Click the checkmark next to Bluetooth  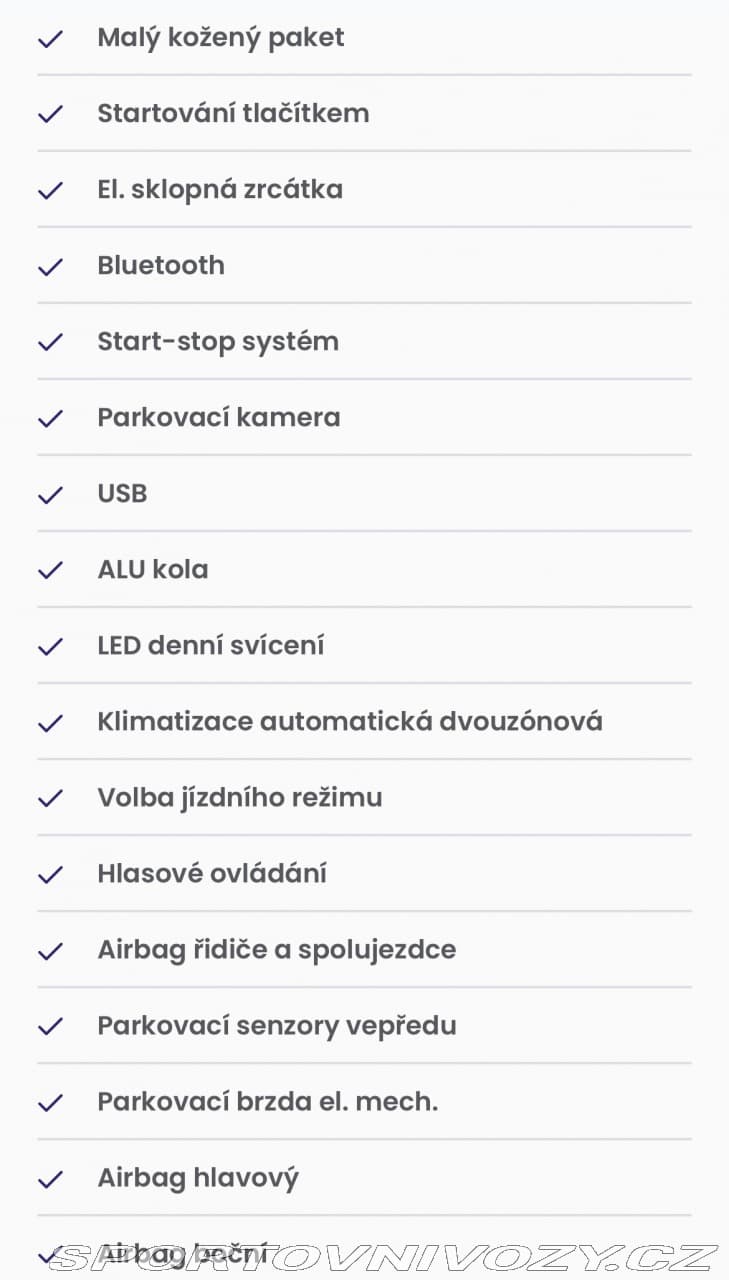point(50,266)
